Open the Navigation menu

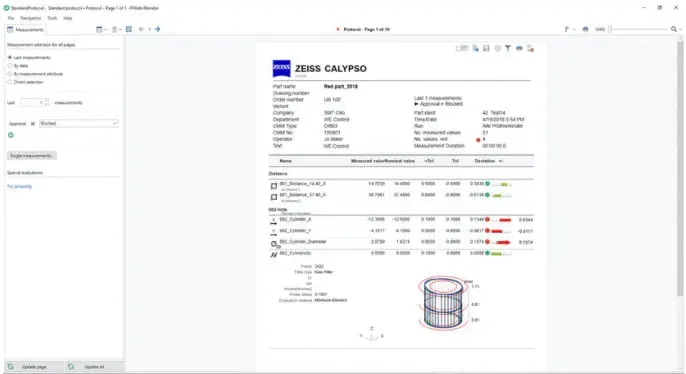(31, 18)
